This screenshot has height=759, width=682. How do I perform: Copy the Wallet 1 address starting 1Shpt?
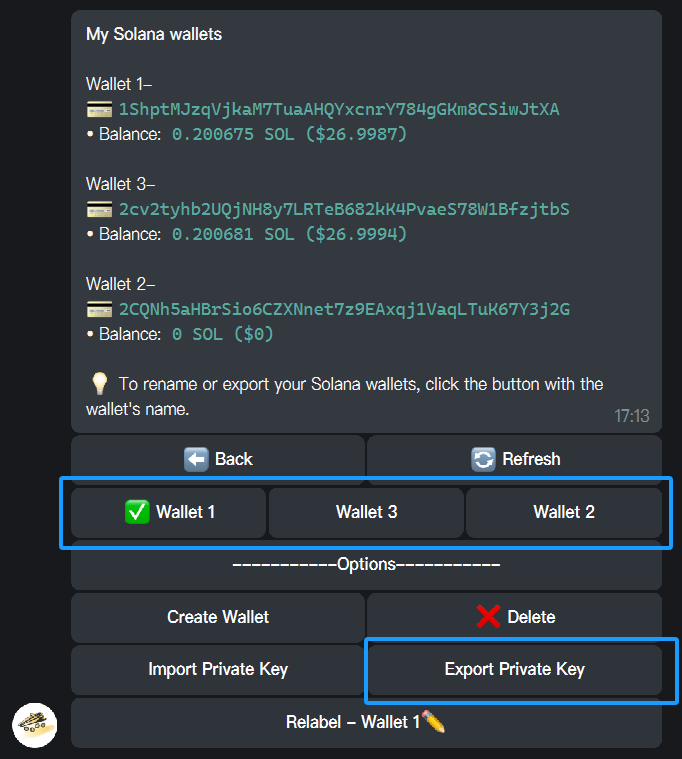tap(339, 109)
